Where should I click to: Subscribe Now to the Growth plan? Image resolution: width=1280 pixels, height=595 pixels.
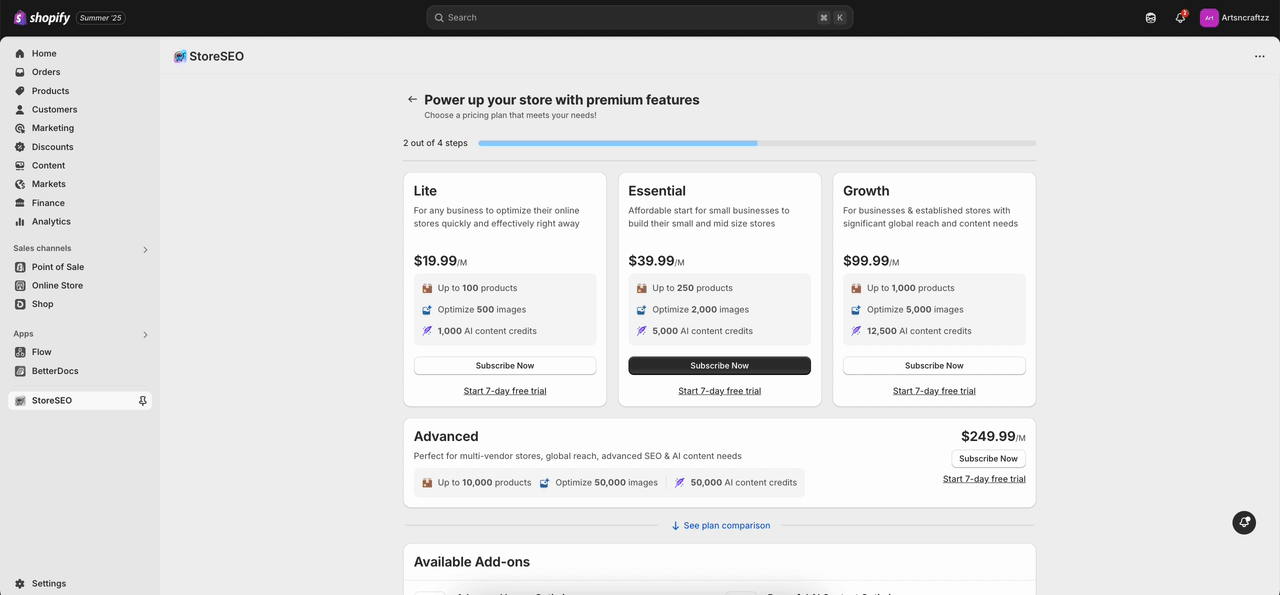pos(934,366)
